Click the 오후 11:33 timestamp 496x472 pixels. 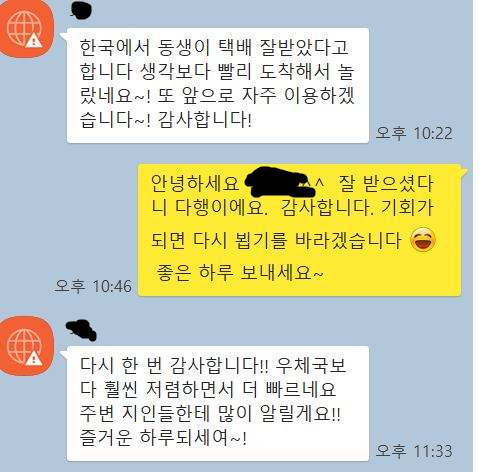(414, 451)
